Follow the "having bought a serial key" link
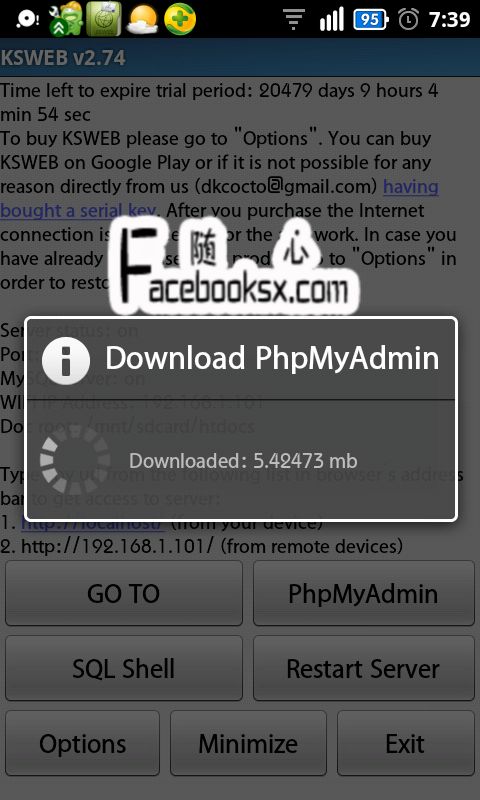Viewport: 480px width, 800px height. [x=219, y=198]
